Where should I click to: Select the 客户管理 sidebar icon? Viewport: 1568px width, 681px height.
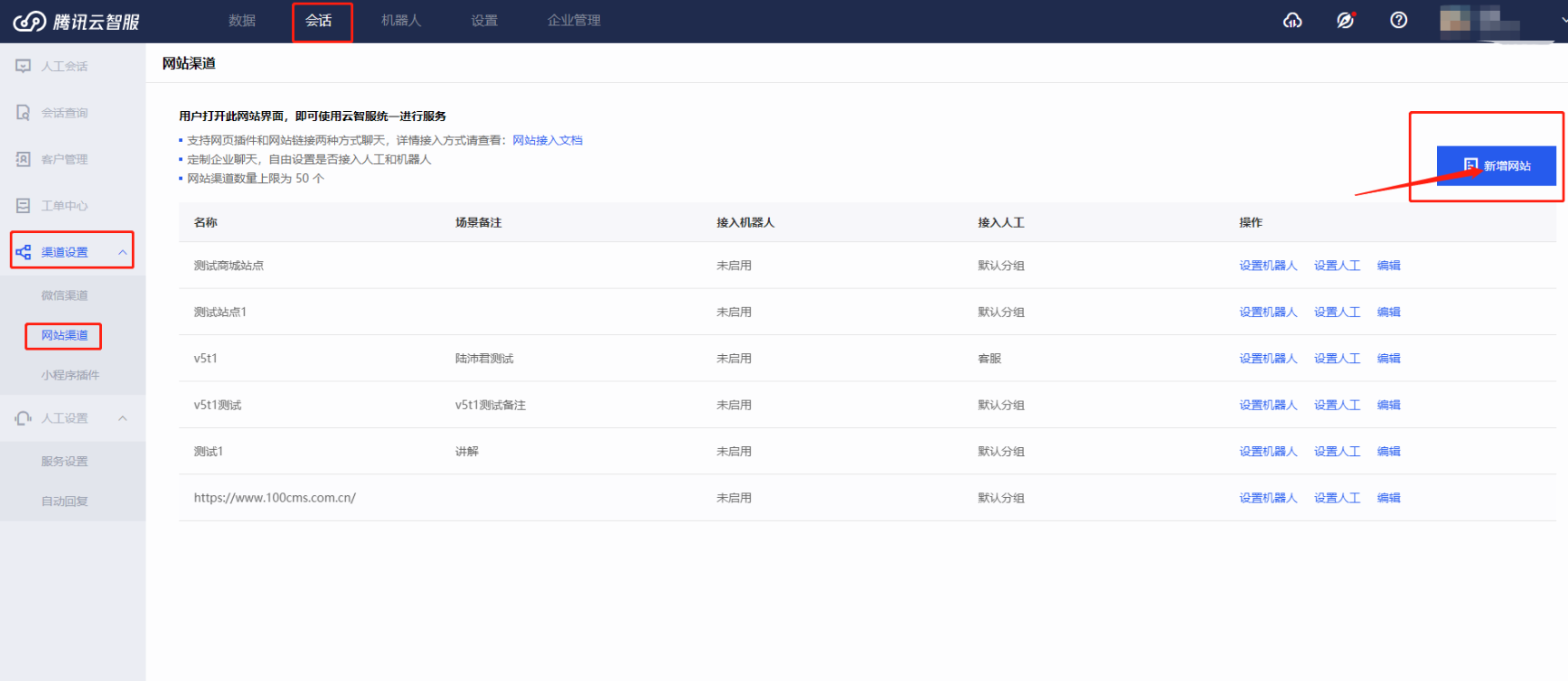point(24,159)
